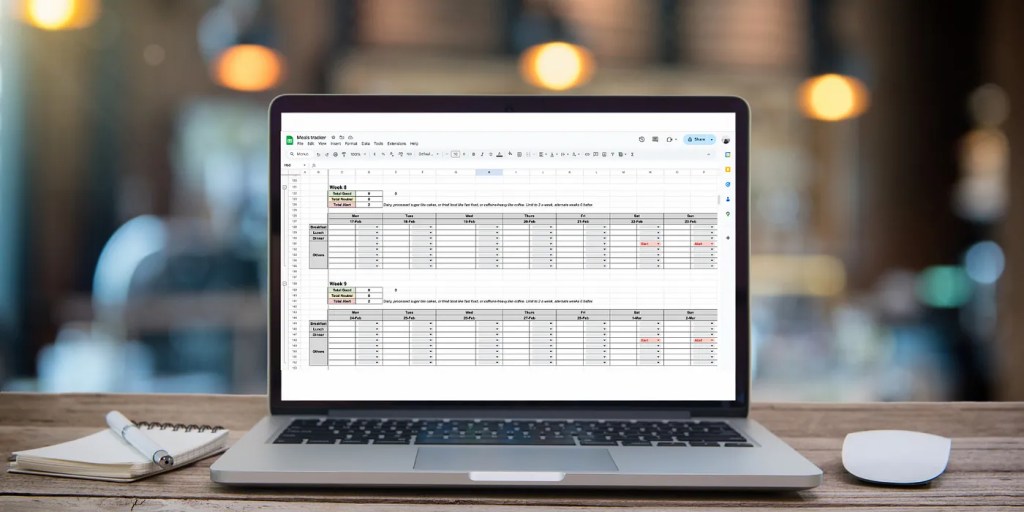Activate the paint format tool
This screenshot has width=1024, height=512.
344,154
